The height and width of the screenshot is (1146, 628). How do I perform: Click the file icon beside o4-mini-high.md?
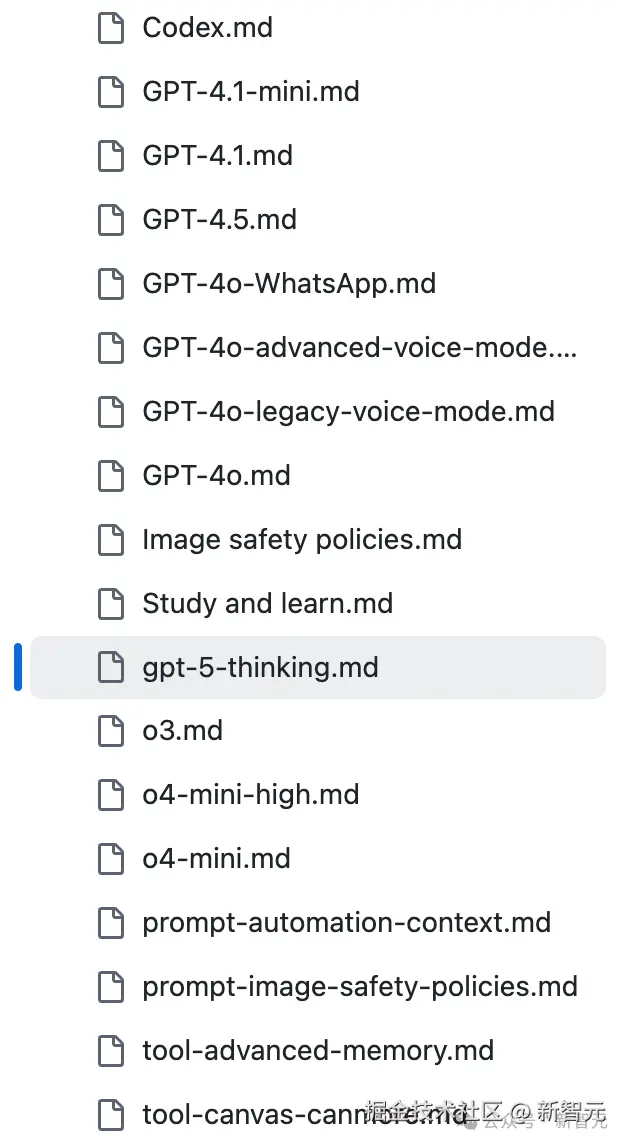[110, 795]
